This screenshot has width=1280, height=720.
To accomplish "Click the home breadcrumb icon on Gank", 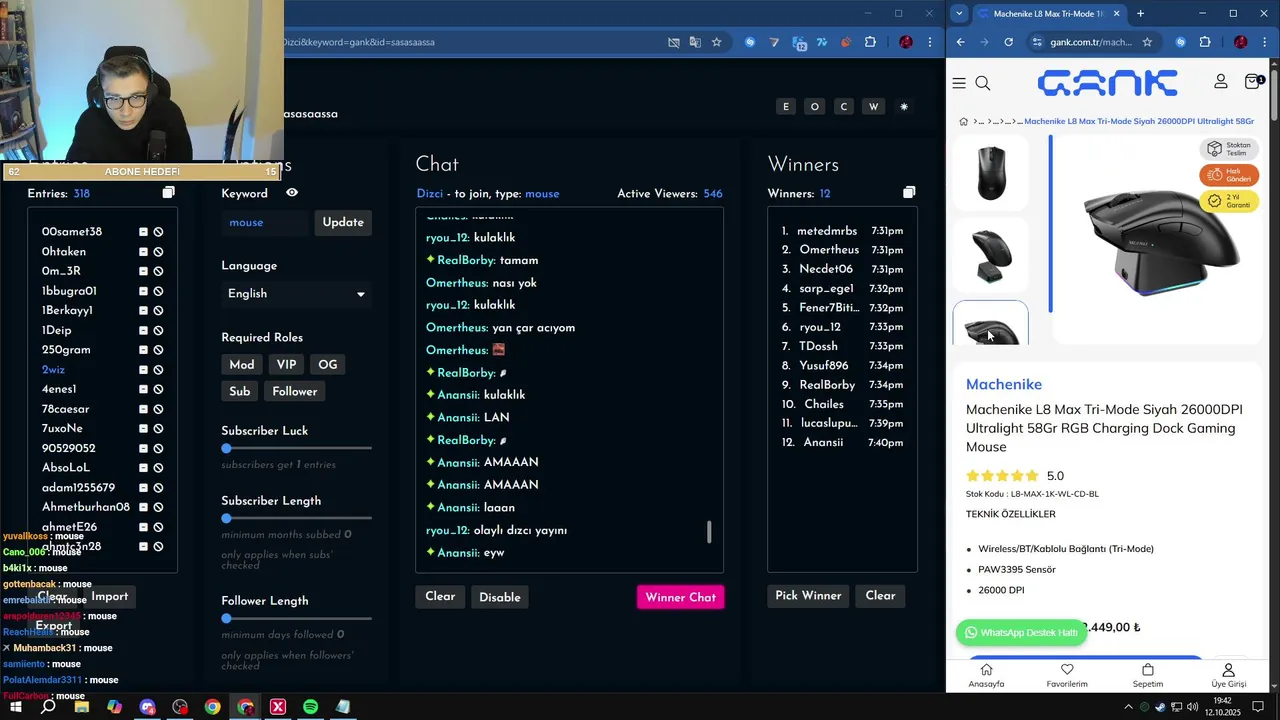I will [x=964, y=121].
